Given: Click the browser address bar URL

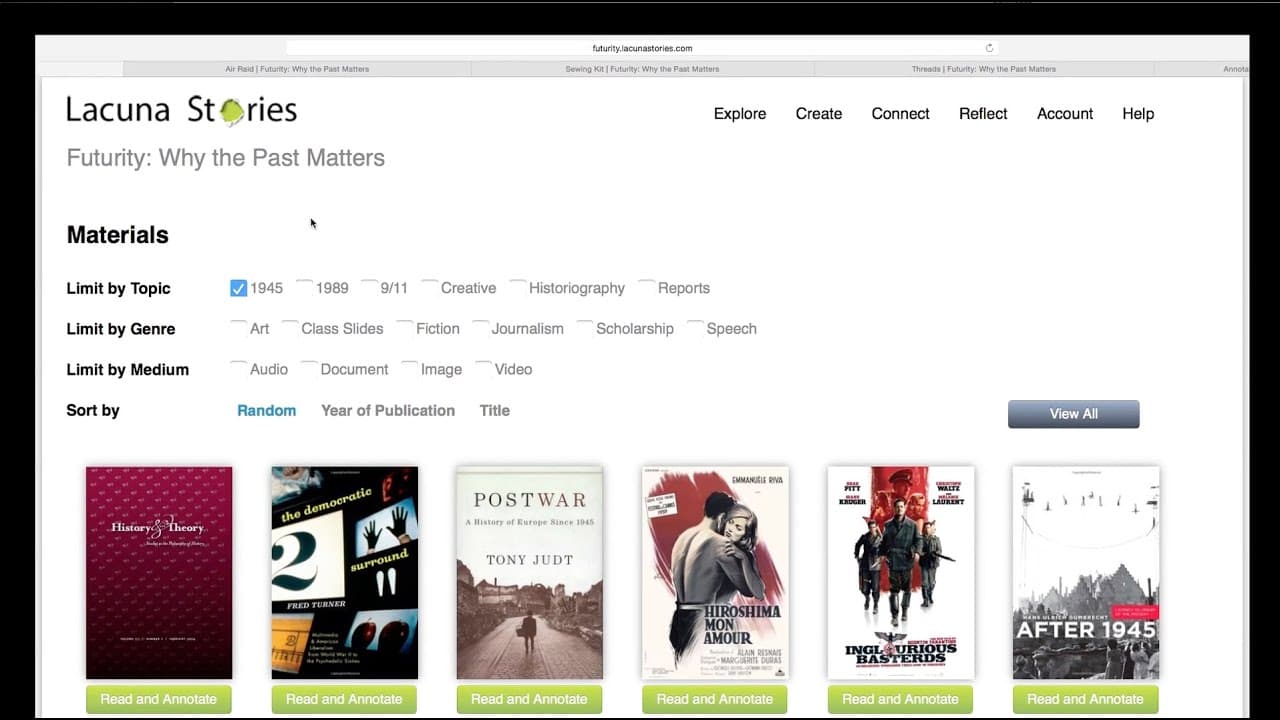Looking at the screenshot, I should click(x=642, y=48).
